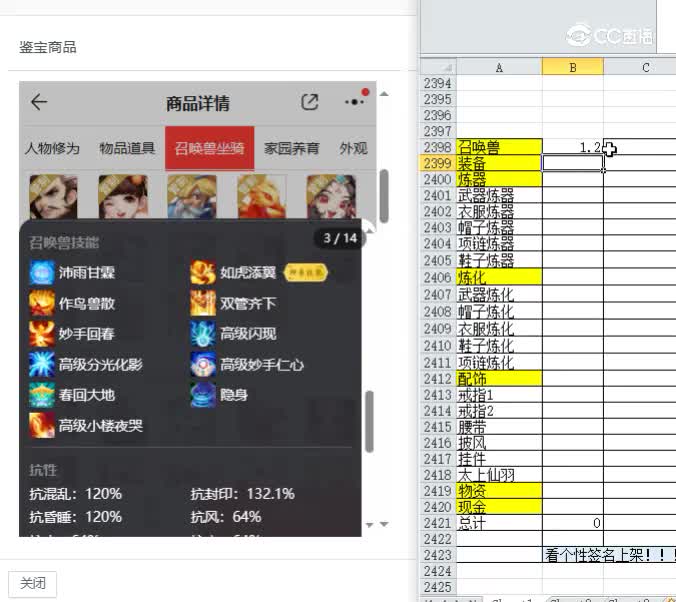Click the 腰带 cell
676x602 pixels.
tap(499, 427)
